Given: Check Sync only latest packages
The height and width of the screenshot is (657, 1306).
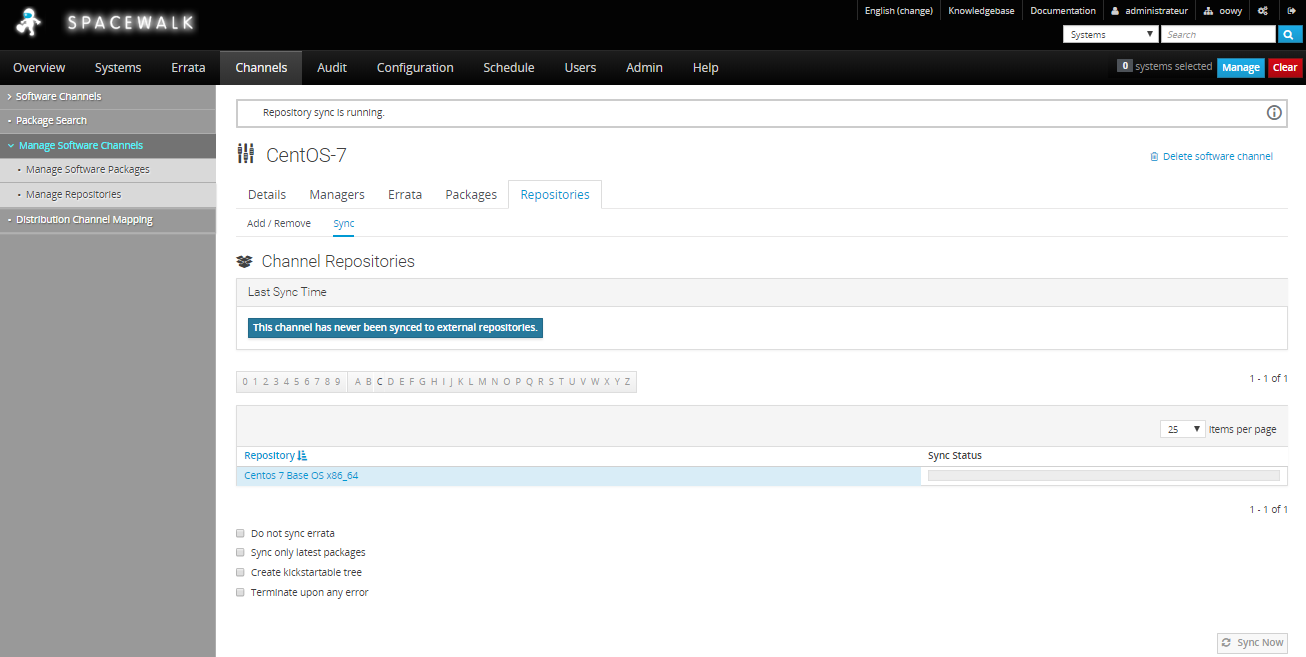Looking at the screenshot, I should coord(240,552).
